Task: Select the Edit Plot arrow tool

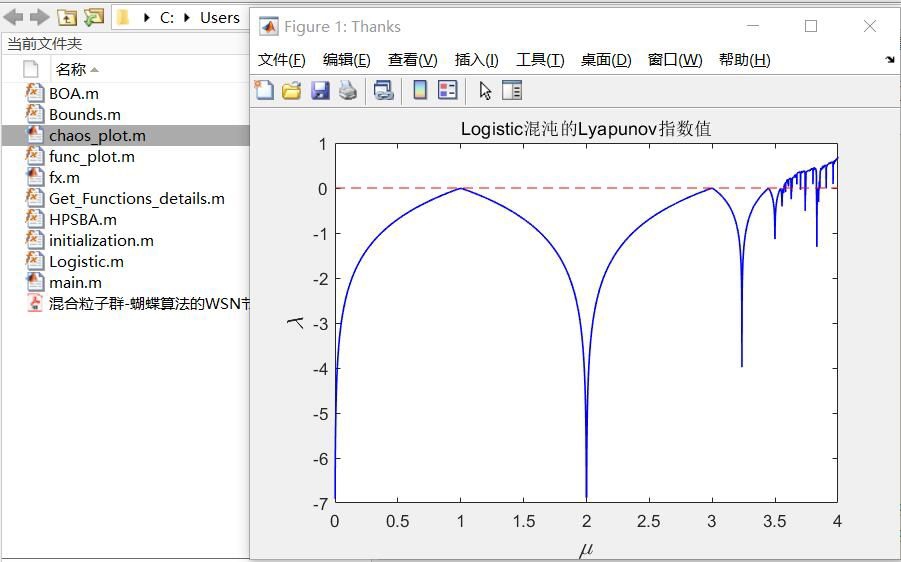Action: (x=485, y=91)
